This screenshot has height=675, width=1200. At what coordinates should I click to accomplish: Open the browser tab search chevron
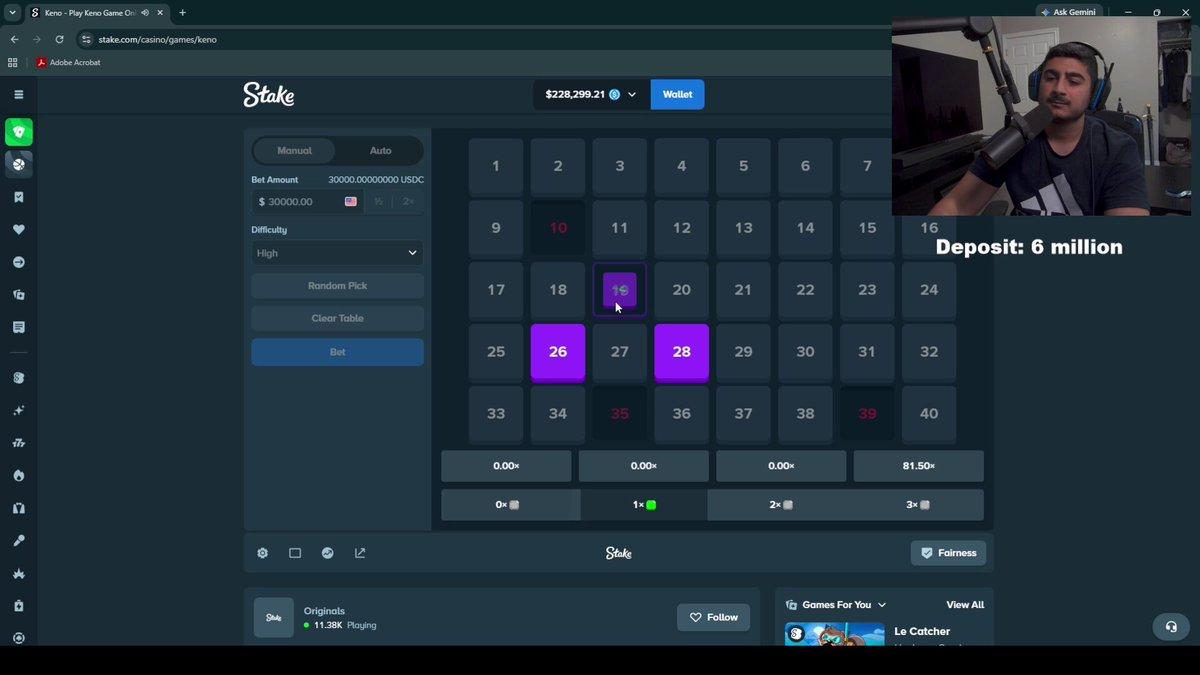click(12, 13)
